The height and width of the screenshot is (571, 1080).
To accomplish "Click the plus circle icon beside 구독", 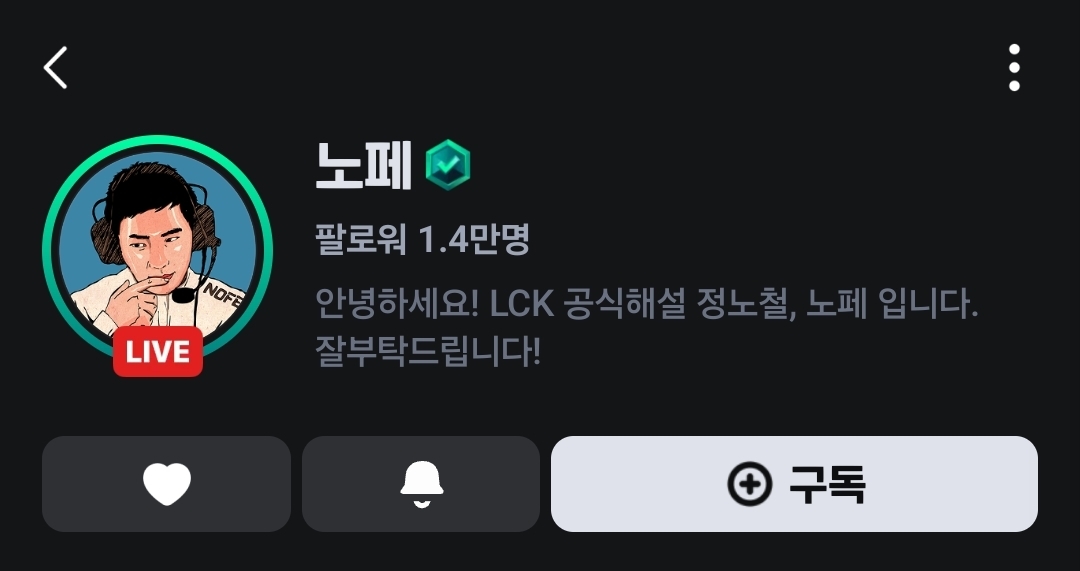I will (x=749, y=484).
